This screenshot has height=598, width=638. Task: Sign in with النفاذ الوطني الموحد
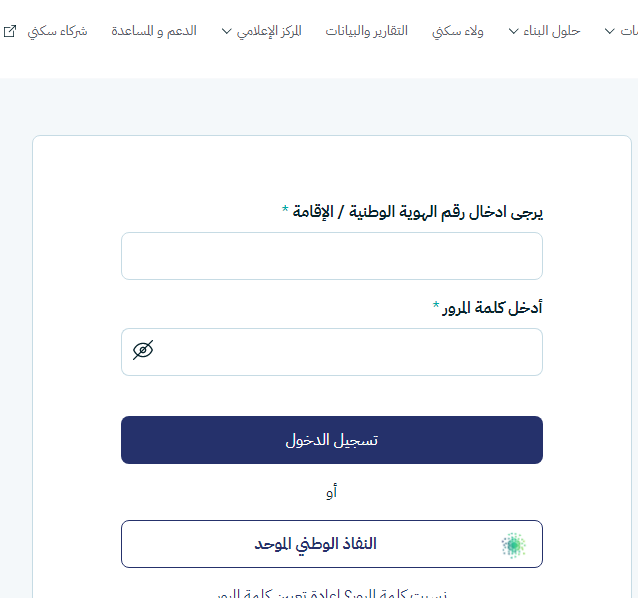click(x=331, y=544)
